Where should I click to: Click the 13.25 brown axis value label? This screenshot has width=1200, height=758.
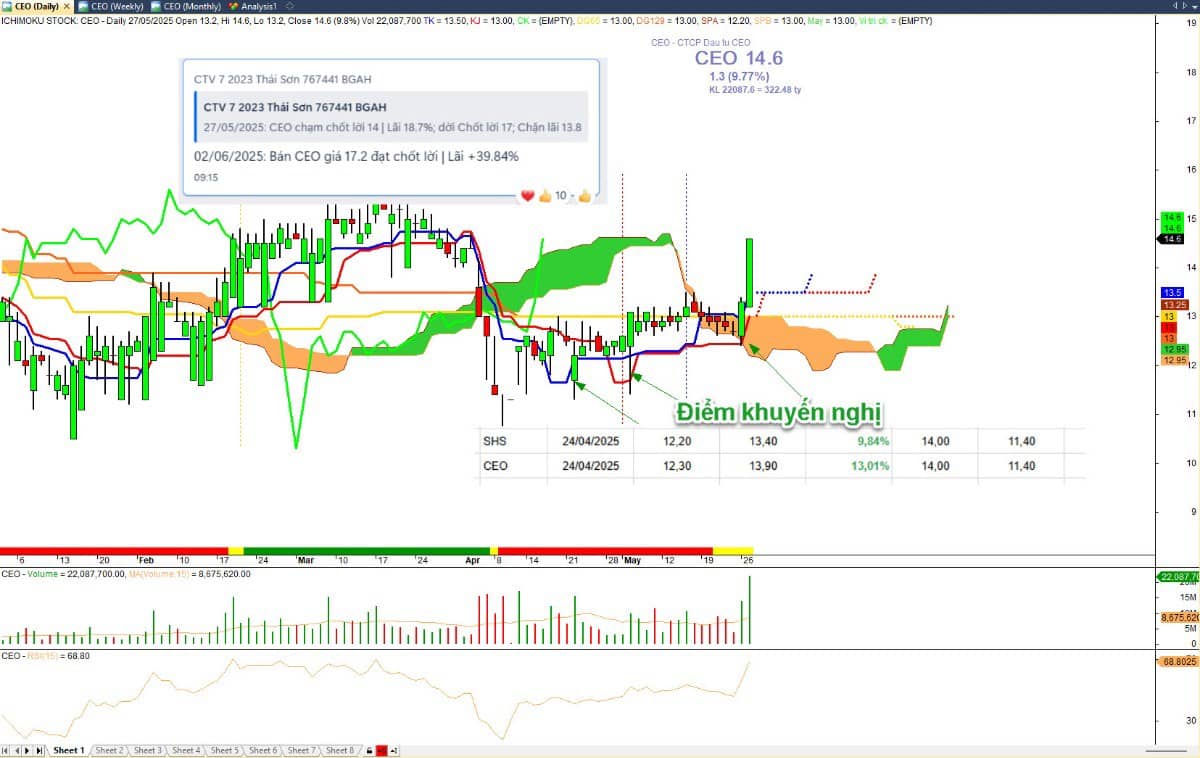pyautogui.click(x=1175, y=304)
